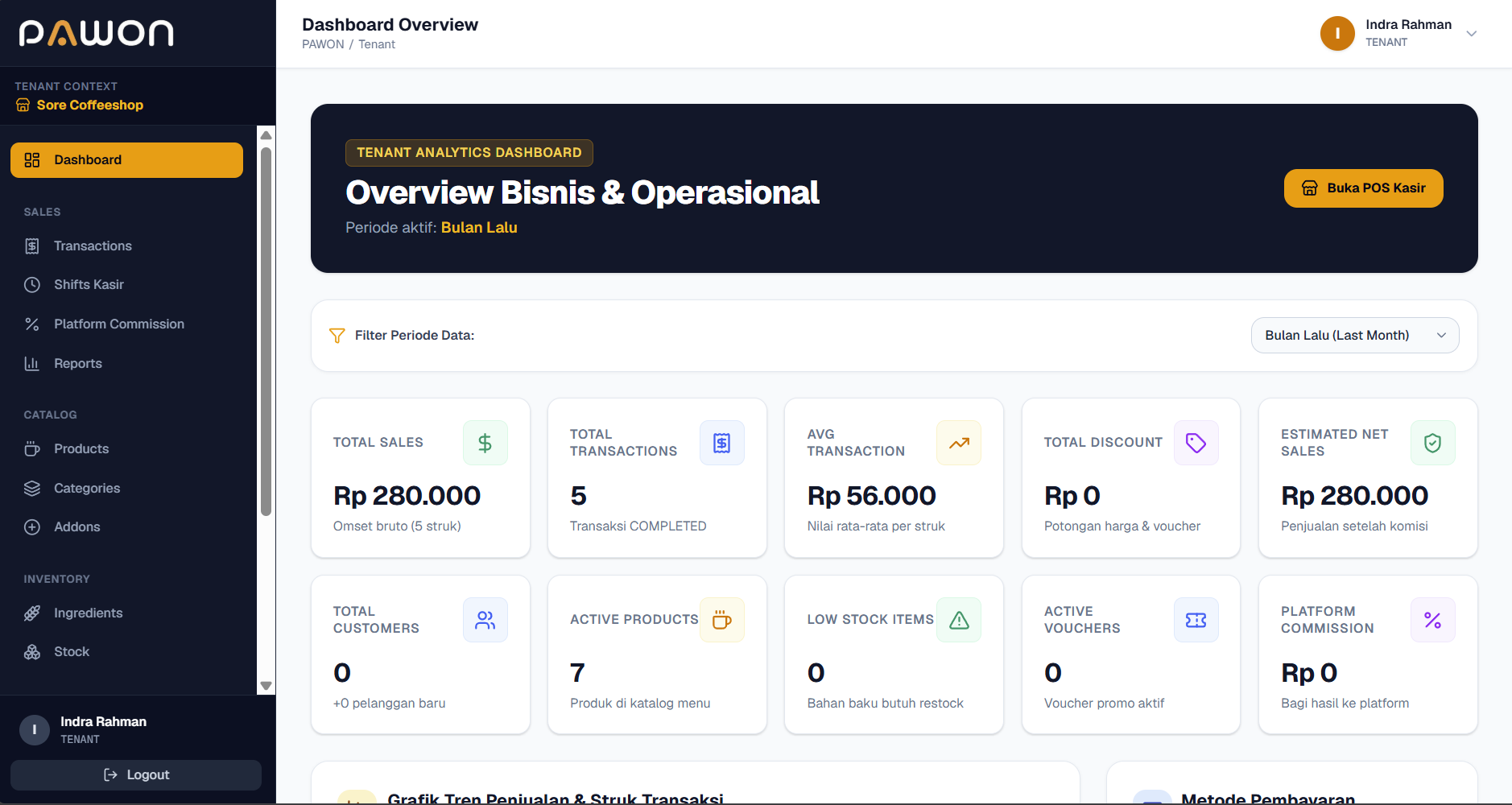Viewport: 1512px width, 805px height.
Task: Click the Total Transactions receipt icon
Action: 722,443
